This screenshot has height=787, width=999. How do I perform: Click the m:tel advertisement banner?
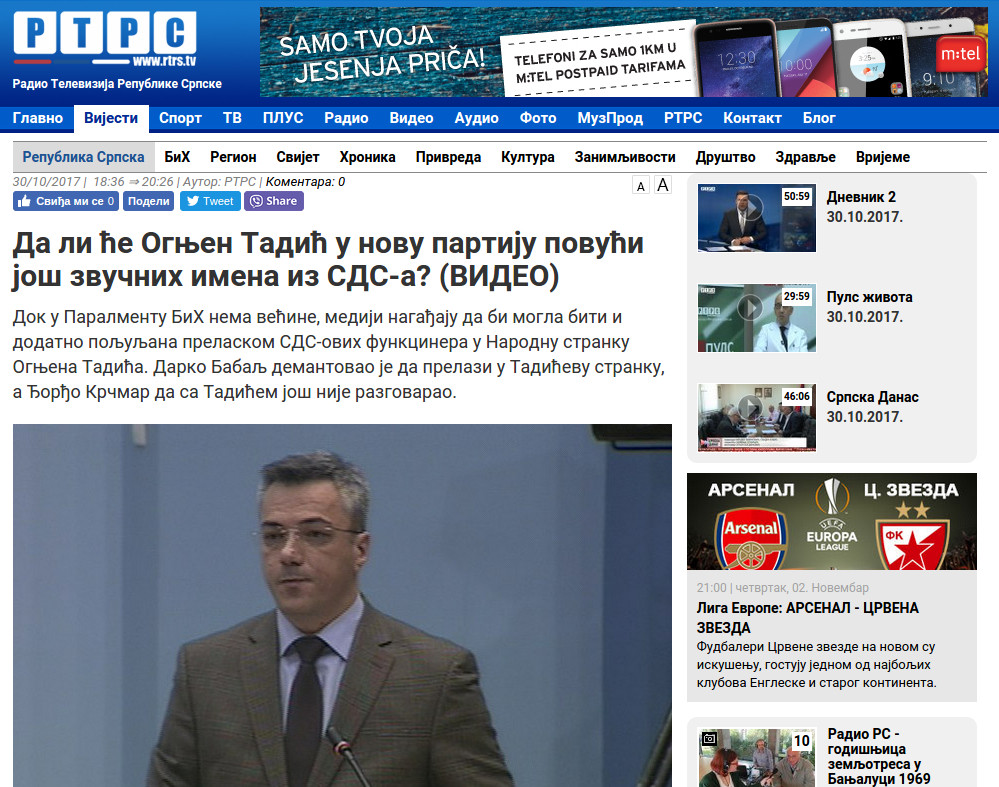tap(628, 49)
